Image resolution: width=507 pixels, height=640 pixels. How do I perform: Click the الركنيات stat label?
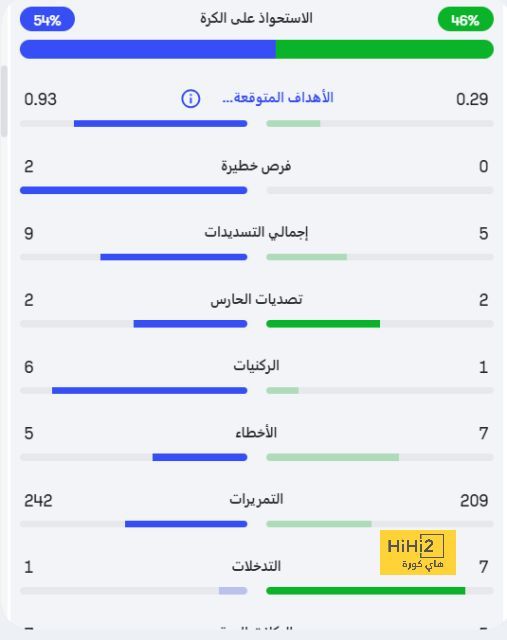click(256, 366)
